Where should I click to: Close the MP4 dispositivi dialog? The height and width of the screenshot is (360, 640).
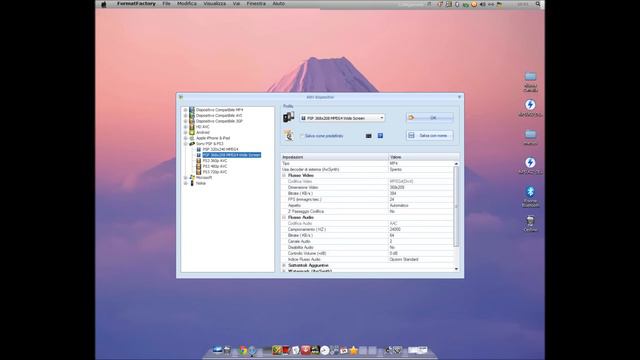click(x=459, y=97)
